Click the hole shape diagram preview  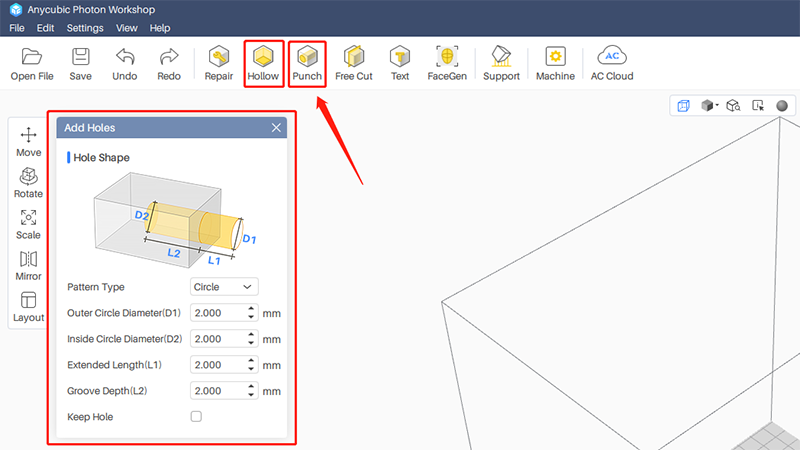pos(174,220)
